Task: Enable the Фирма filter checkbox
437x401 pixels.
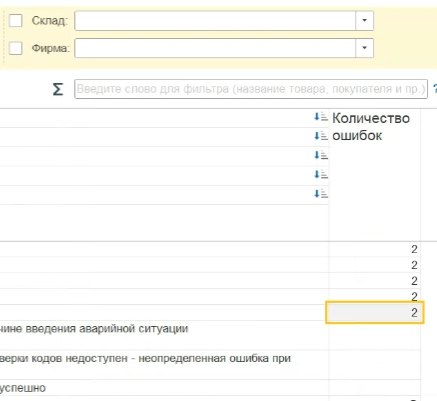Action: (15, 48)
